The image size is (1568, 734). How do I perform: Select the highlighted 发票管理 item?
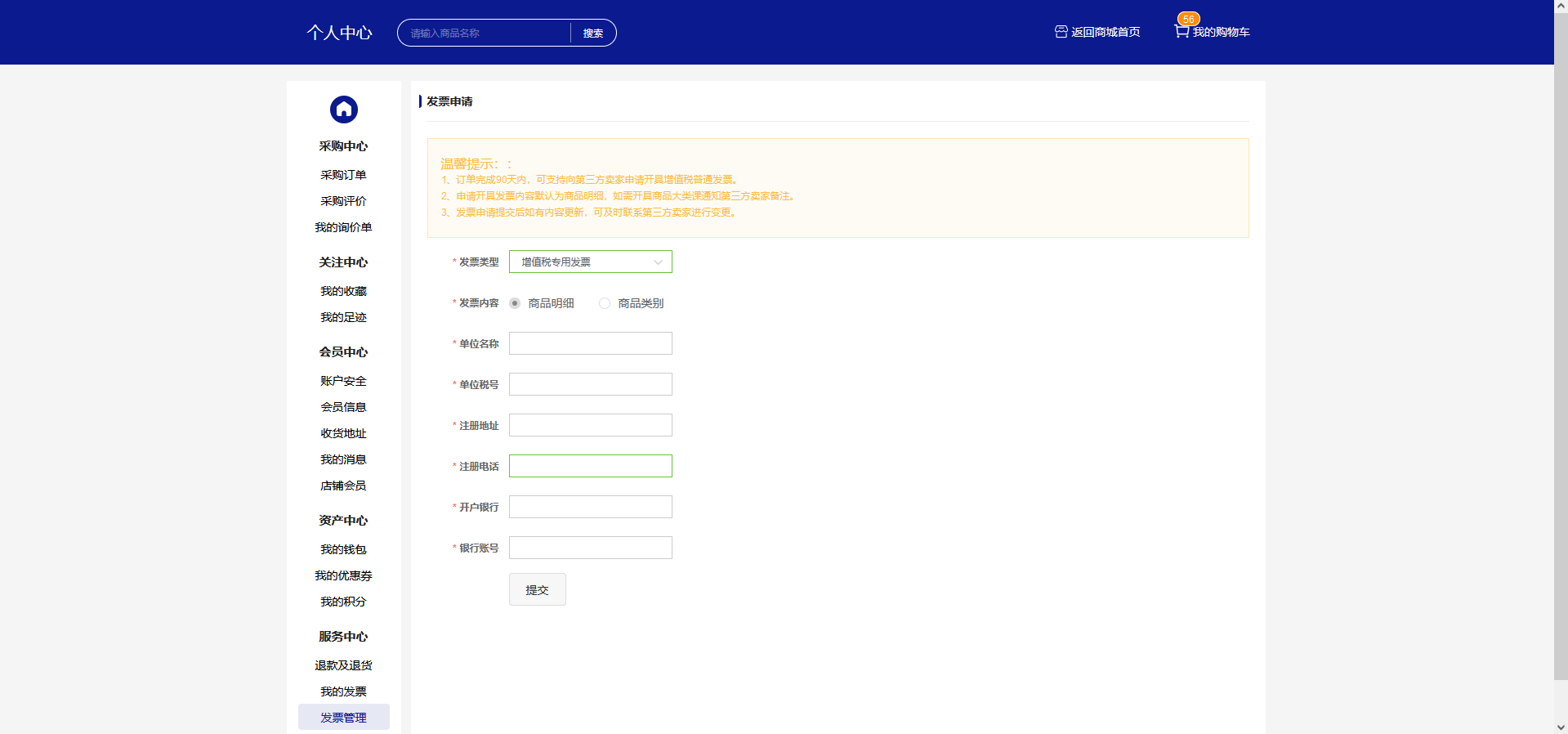point(343,717)
